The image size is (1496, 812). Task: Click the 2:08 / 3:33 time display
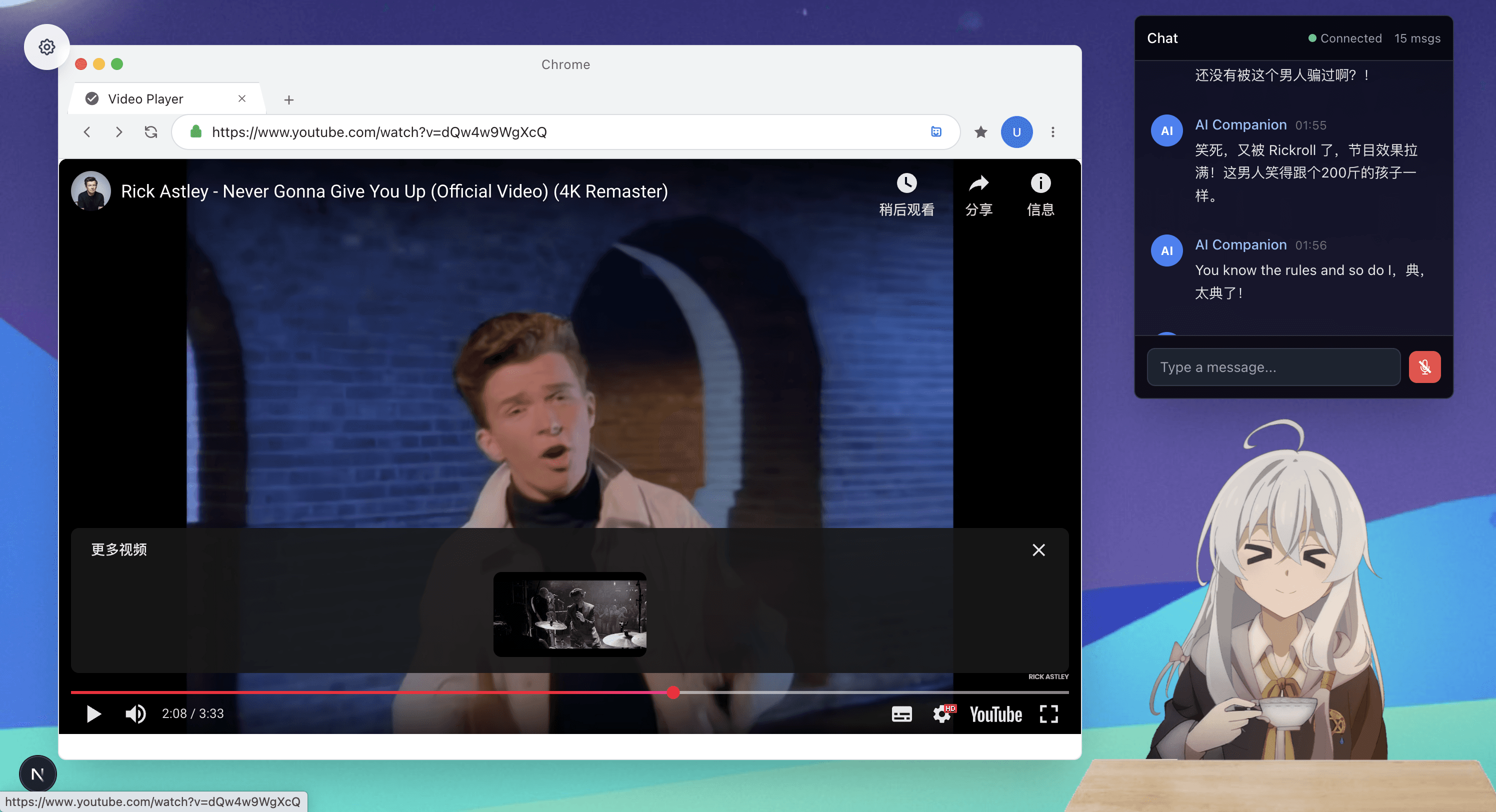coord(193,713)
